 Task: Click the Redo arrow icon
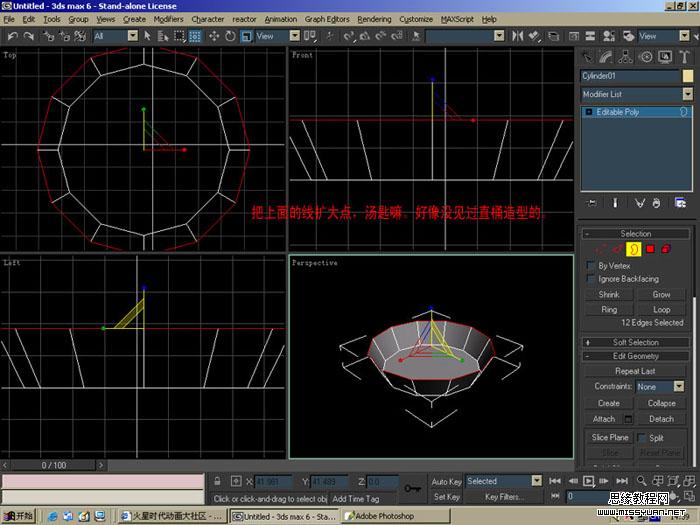pos(29,36)
